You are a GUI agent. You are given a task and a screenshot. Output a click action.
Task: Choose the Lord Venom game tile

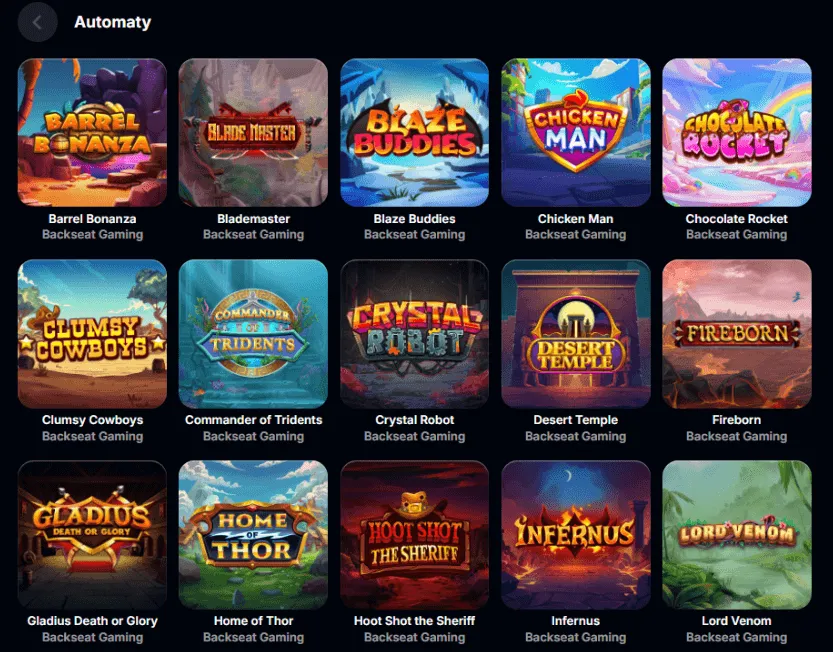coord(737,535)
